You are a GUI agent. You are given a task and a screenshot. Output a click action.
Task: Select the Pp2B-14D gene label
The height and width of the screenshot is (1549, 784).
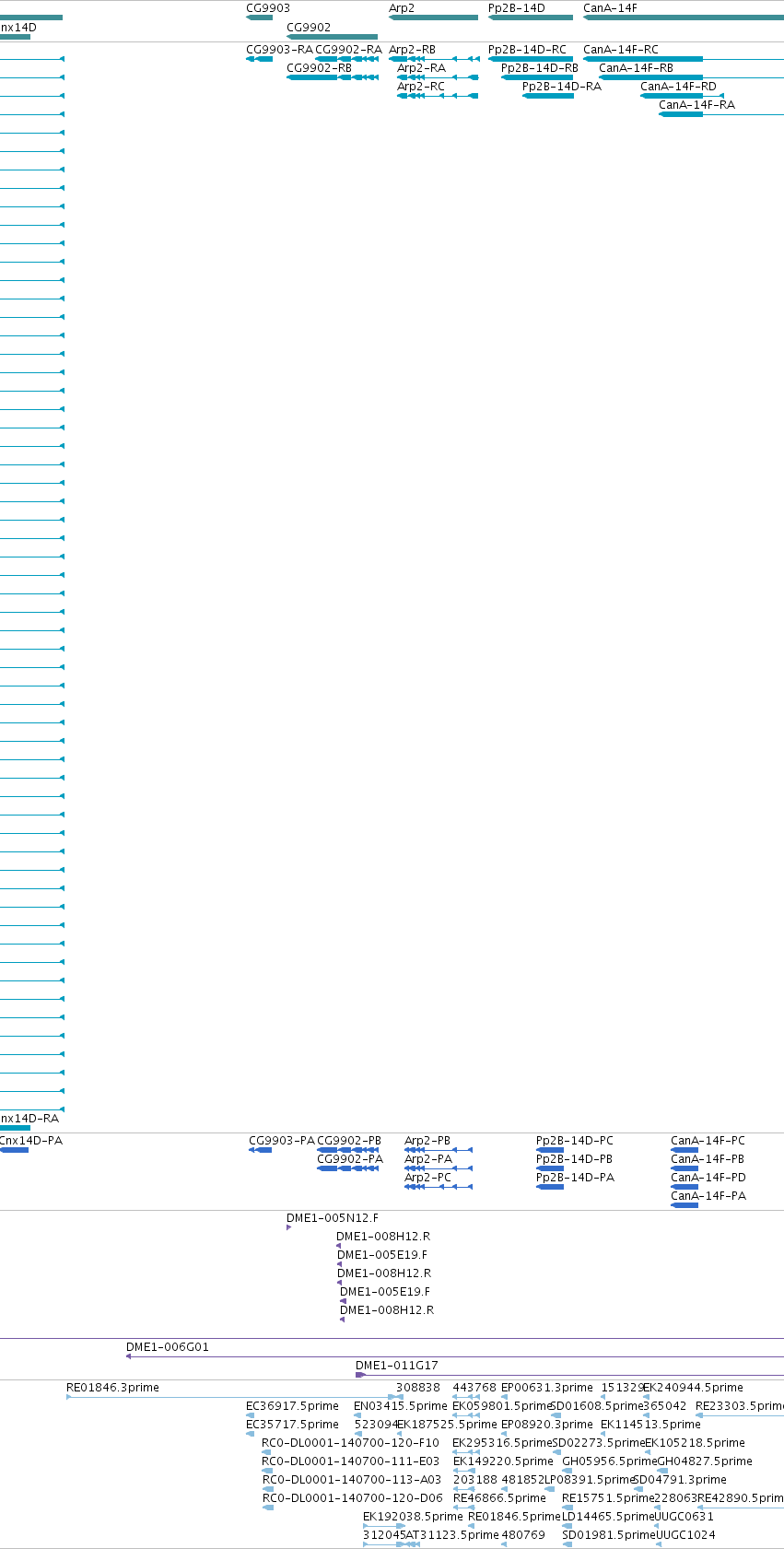(517, 8)
